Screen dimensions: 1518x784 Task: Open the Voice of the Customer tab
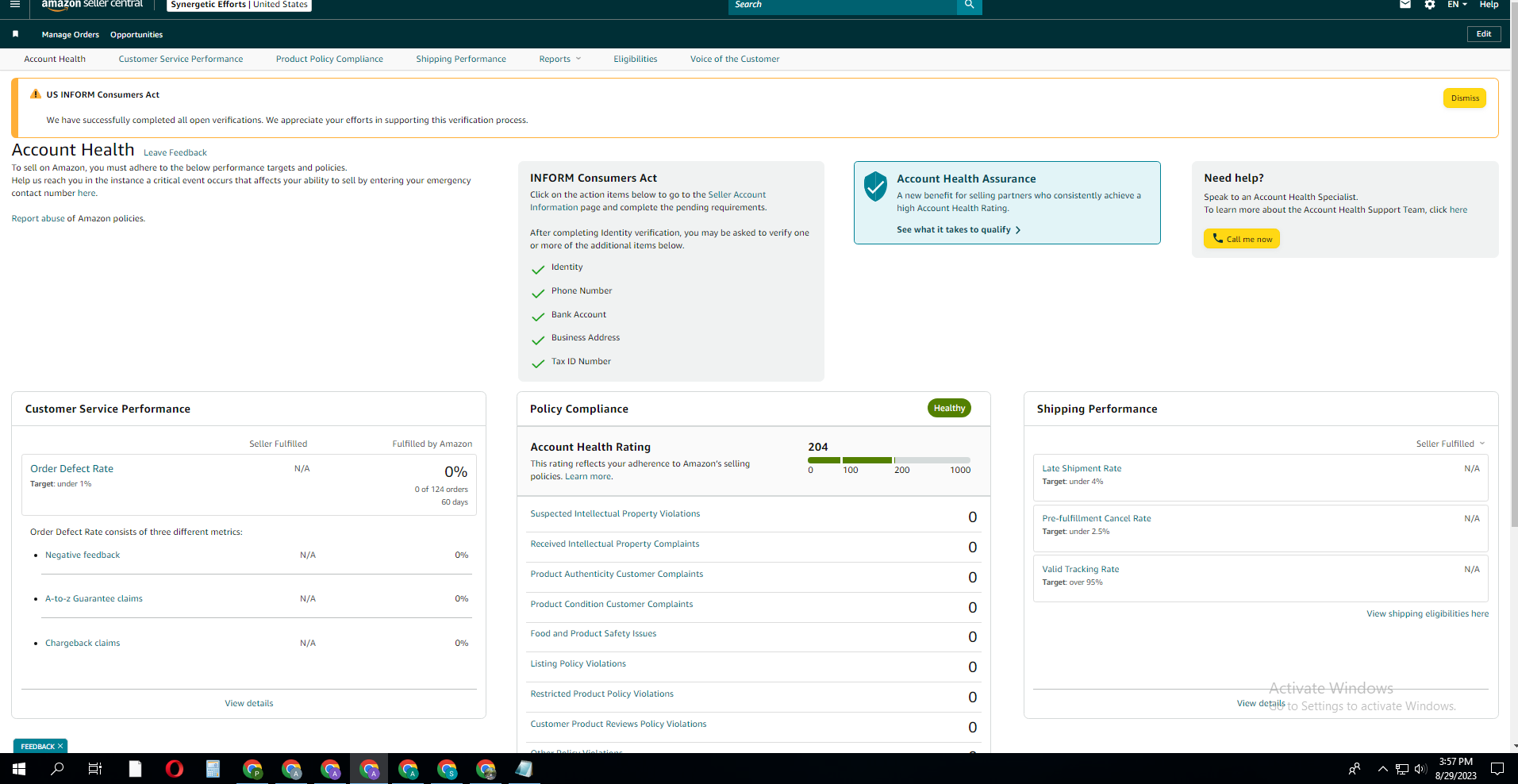(x=735, y=59)
